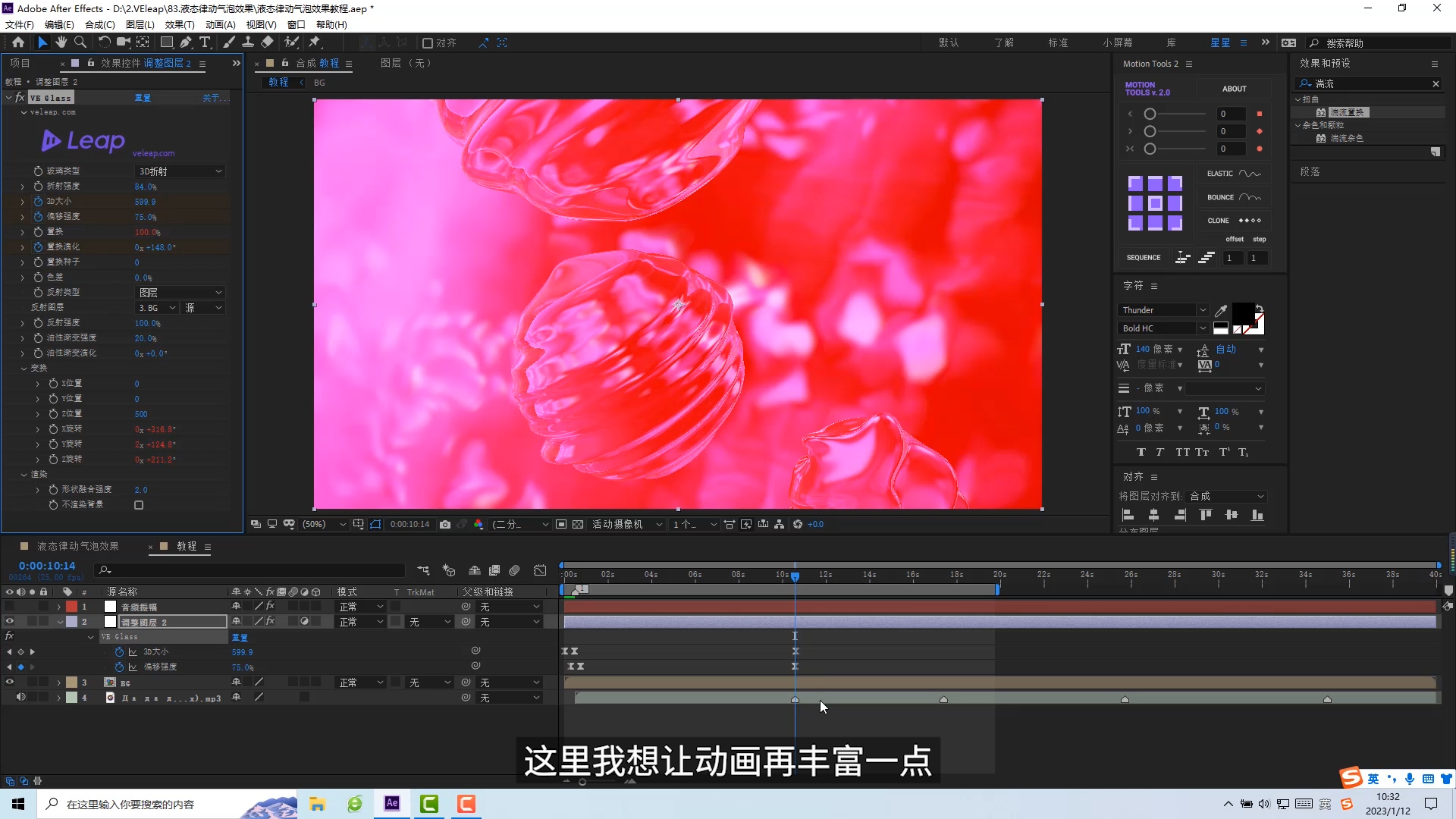This screenshot has height=819, width=1456.
Task: Select the Roto Brush tool
Action: [x=292, y=42]
